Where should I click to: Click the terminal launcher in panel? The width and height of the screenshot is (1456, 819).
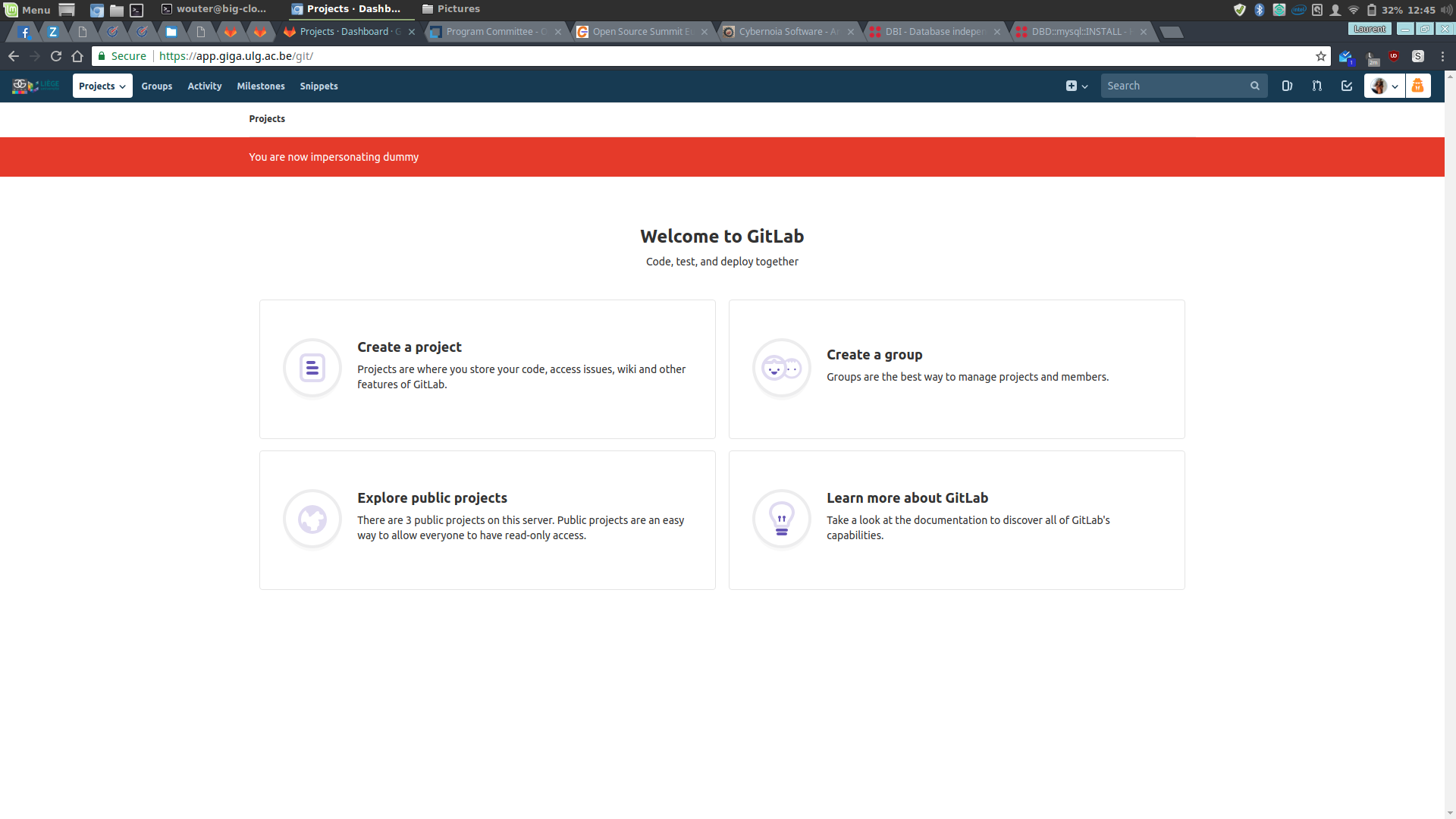[137, 10]
